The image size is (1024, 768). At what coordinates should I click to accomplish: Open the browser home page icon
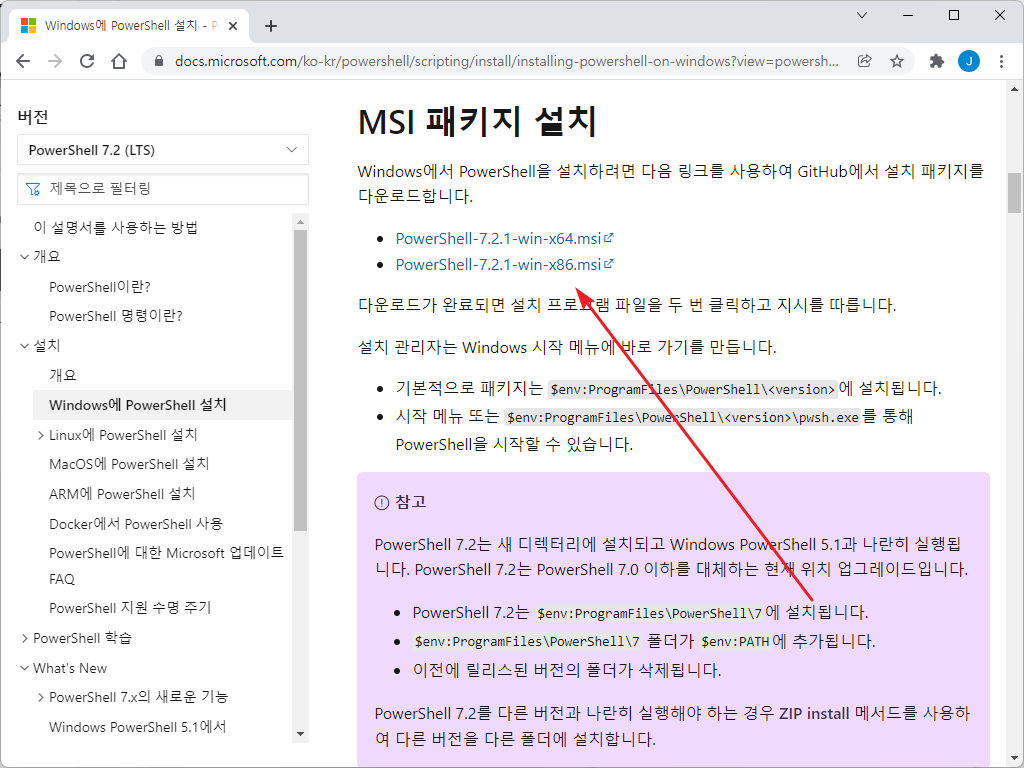[119, 61]
